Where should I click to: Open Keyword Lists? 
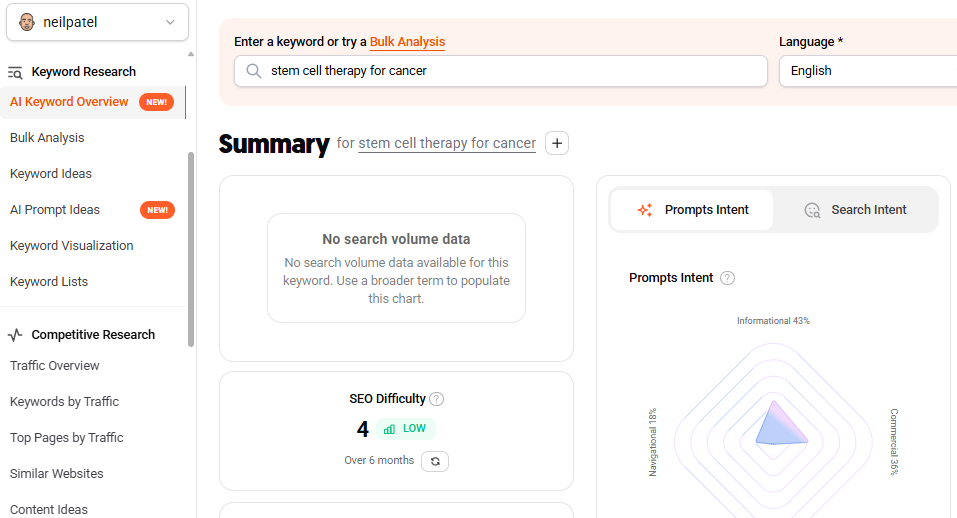[49, 282]
